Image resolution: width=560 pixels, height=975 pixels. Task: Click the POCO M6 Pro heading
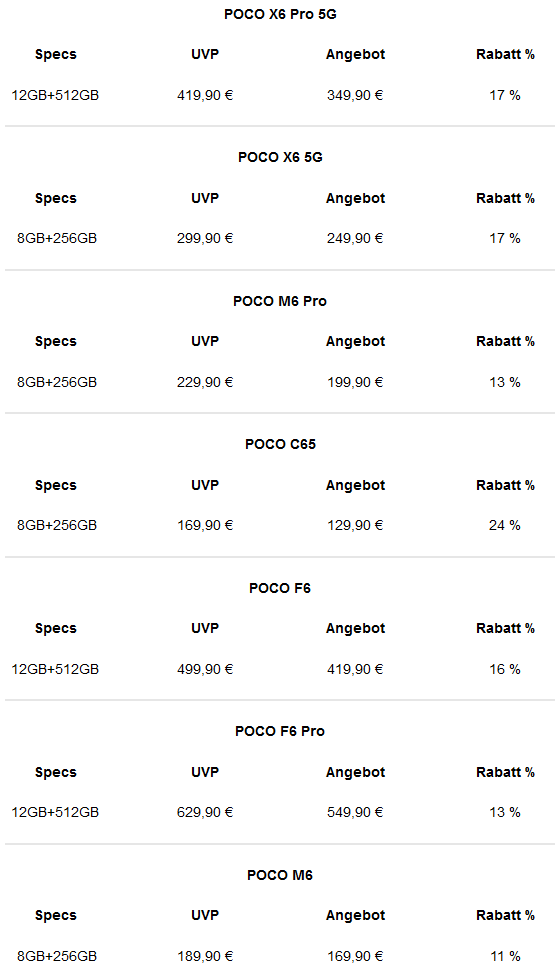[280, 301]
